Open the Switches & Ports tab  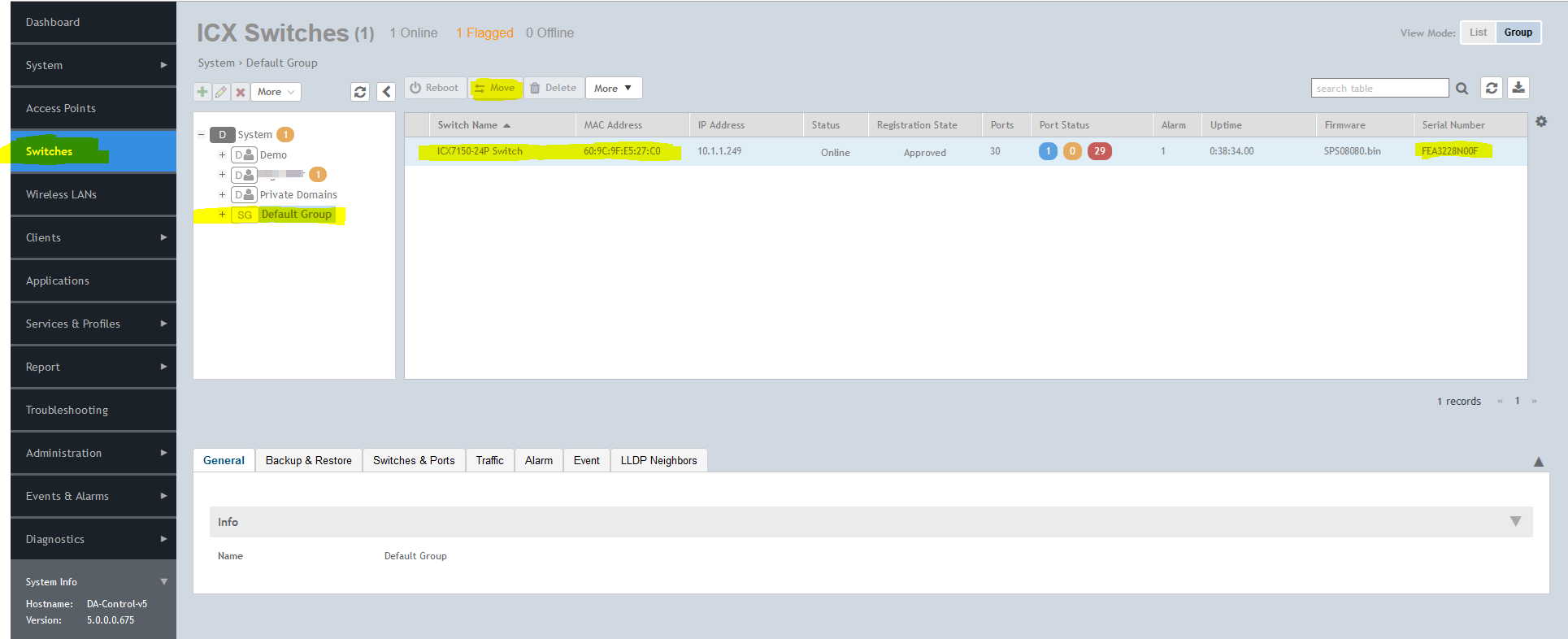pyautogui.click(x=414, y=460)
